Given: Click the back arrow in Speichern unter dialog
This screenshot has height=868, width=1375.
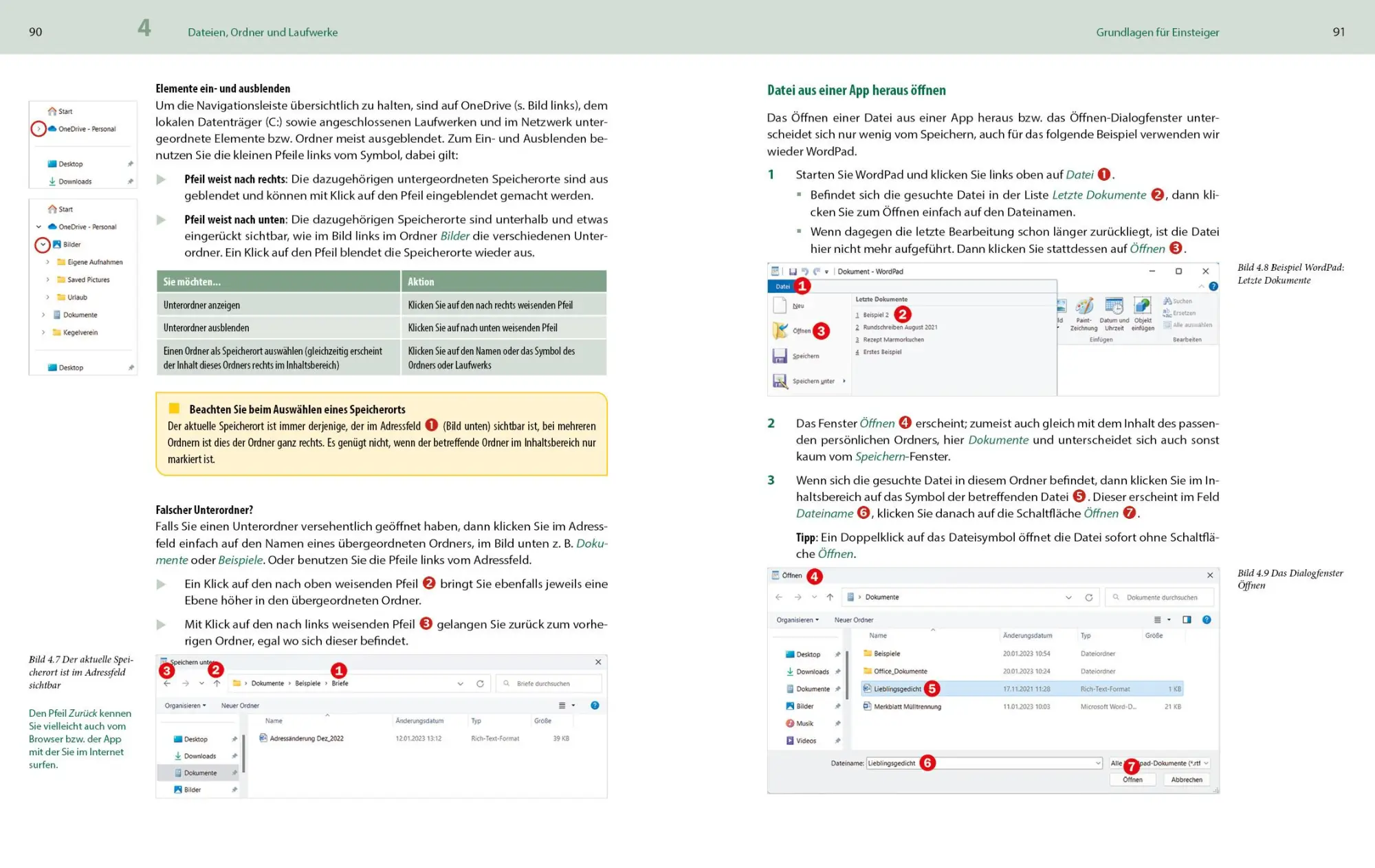Looking at the screenshot, I should point(167,684).
